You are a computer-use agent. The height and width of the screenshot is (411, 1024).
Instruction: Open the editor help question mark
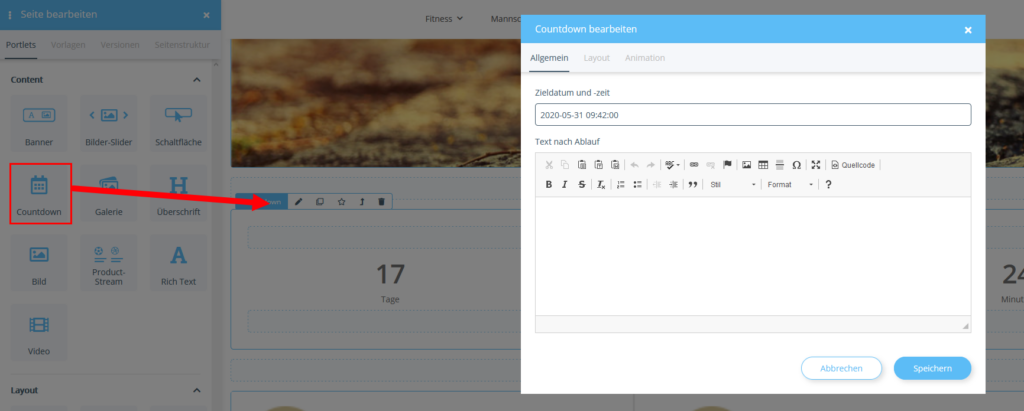828,185
